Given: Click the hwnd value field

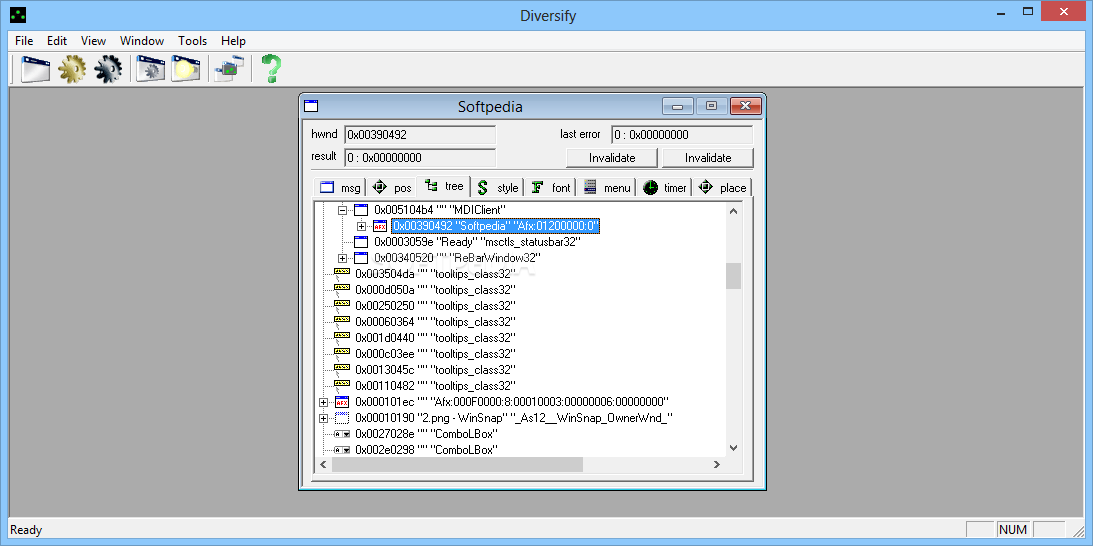Looking at the screenshot, I should point(420,135).
